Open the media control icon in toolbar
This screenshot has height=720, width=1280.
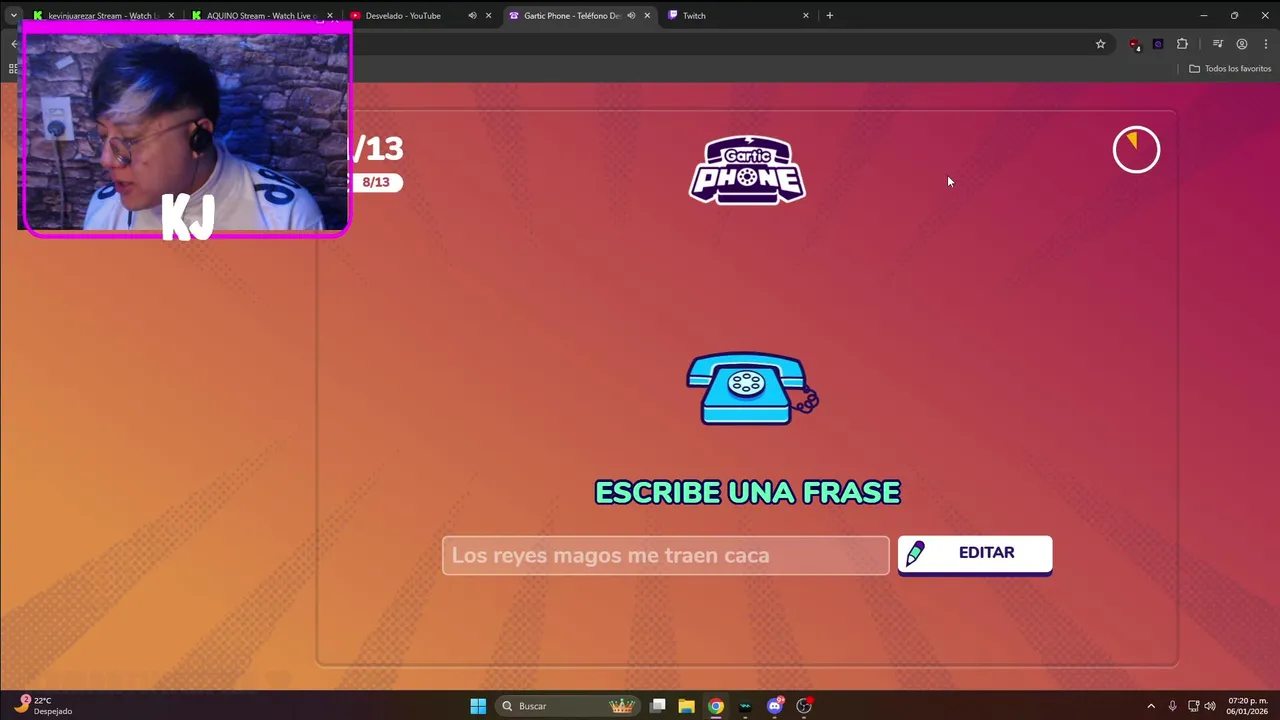tap(1217, 44)
